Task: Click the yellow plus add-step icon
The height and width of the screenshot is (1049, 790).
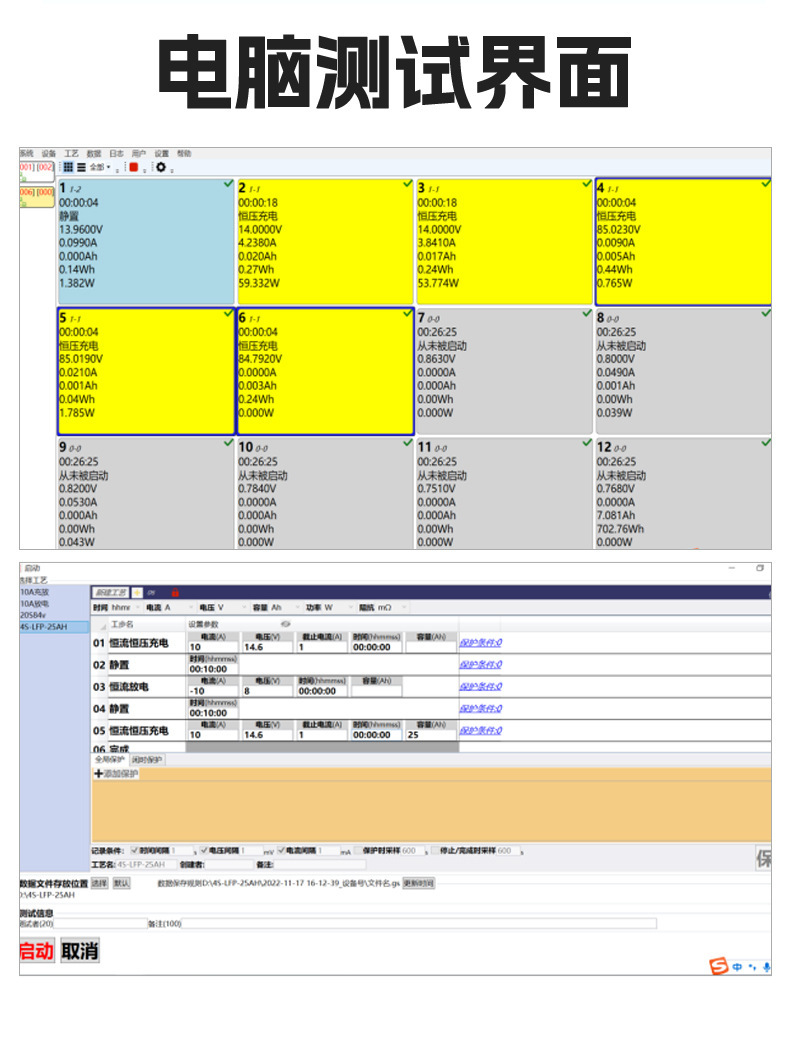Action: 137,593
